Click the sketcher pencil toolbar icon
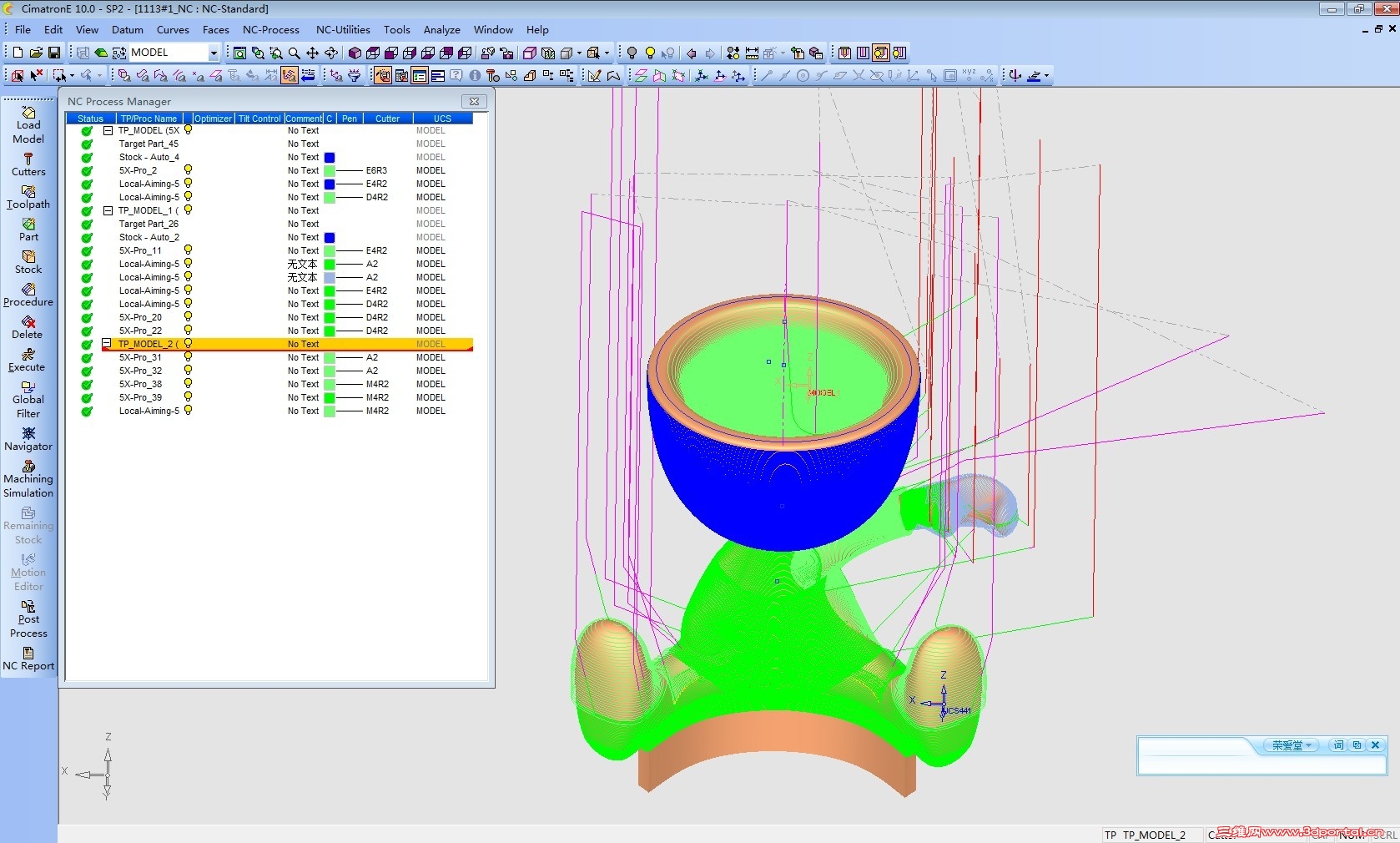This screenshot has height=843, width=1400. [x=595, y=76]
